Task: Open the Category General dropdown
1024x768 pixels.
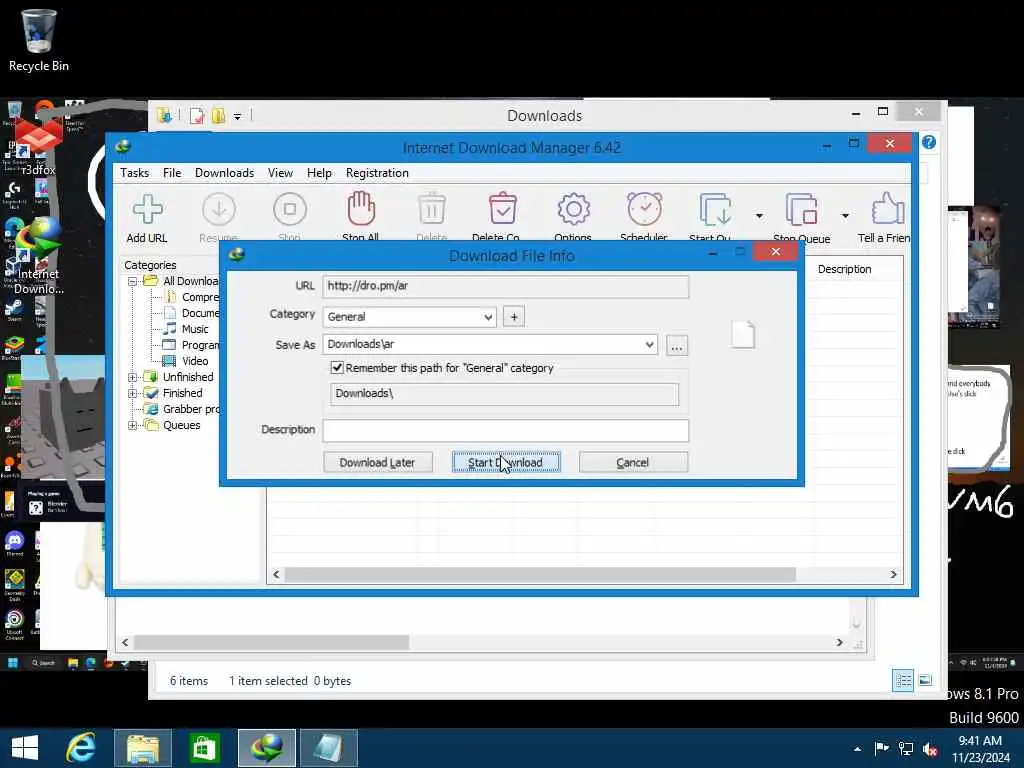Action: (409, 317)
